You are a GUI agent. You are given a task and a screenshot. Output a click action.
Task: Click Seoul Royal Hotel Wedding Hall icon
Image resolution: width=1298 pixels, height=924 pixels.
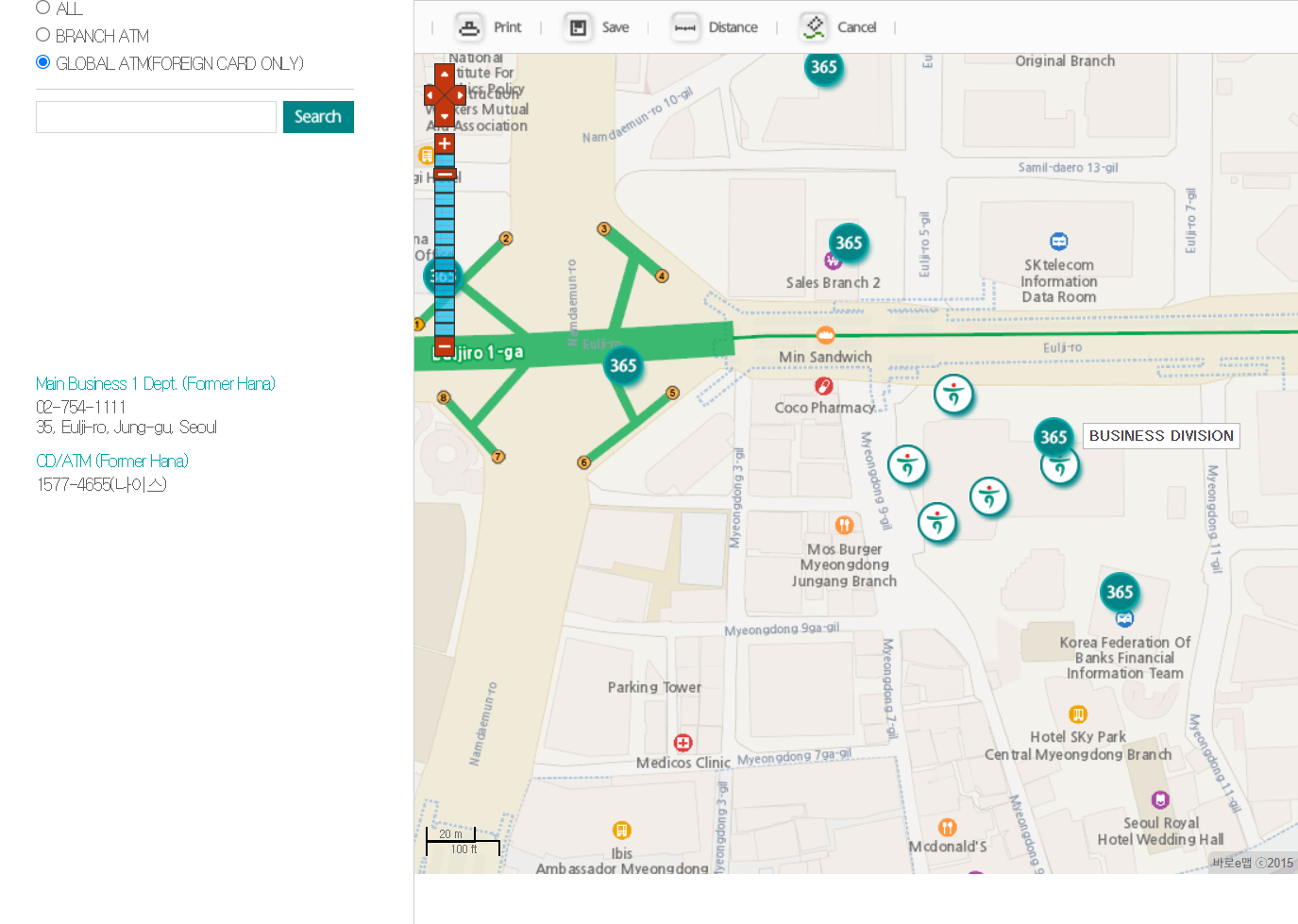(1160, 800)
